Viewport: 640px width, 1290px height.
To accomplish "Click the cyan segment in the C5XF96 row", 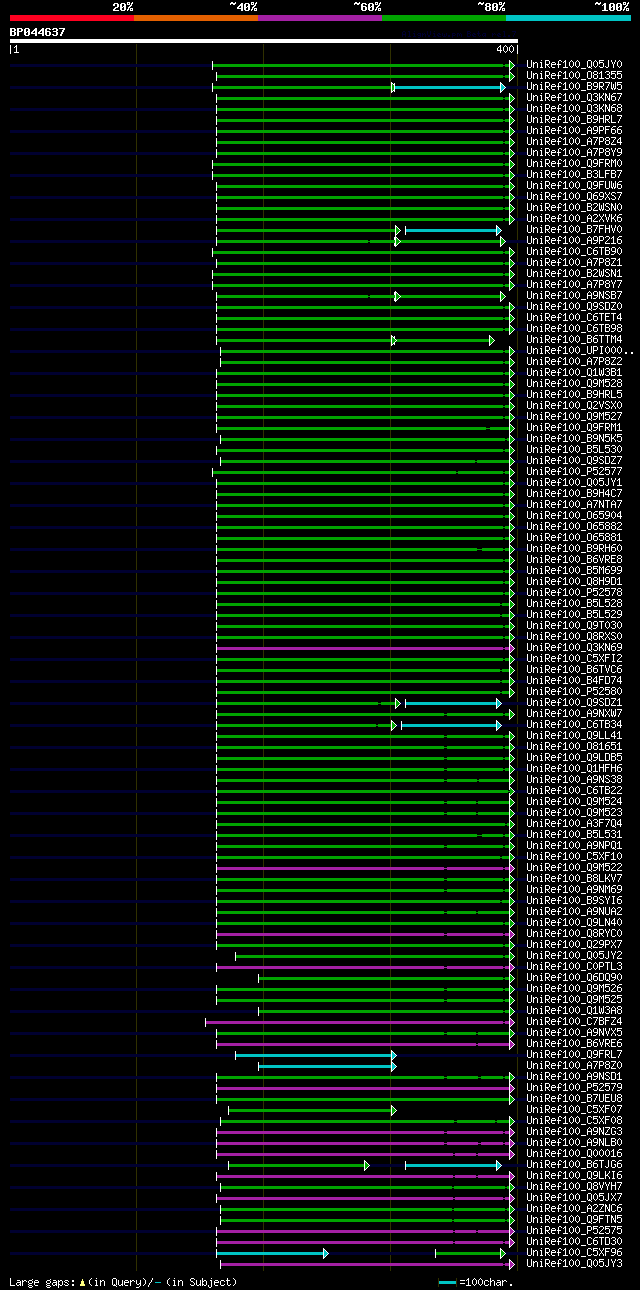I will [x=270, y=1253].
